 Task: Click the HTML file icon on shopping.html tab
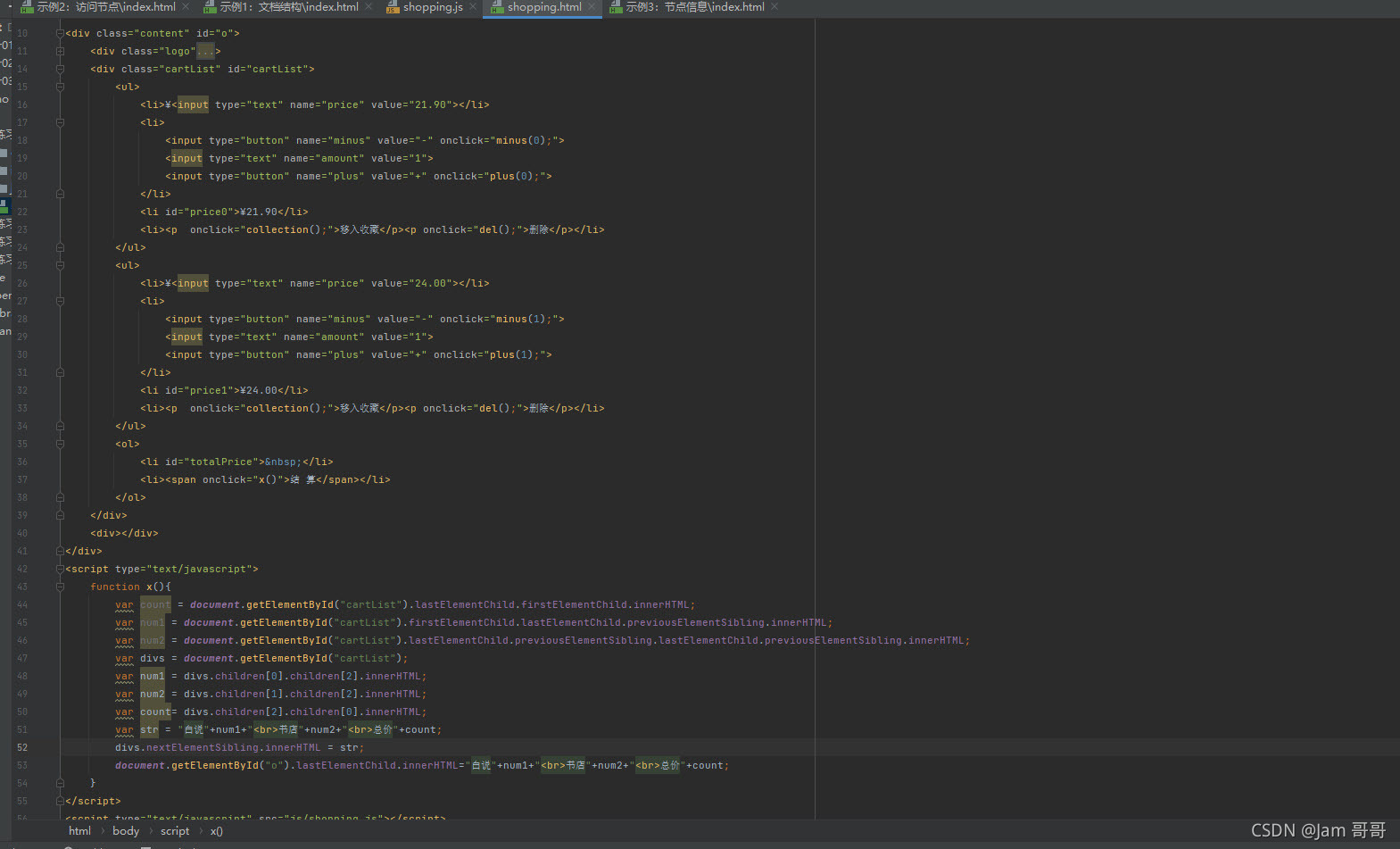497,7
